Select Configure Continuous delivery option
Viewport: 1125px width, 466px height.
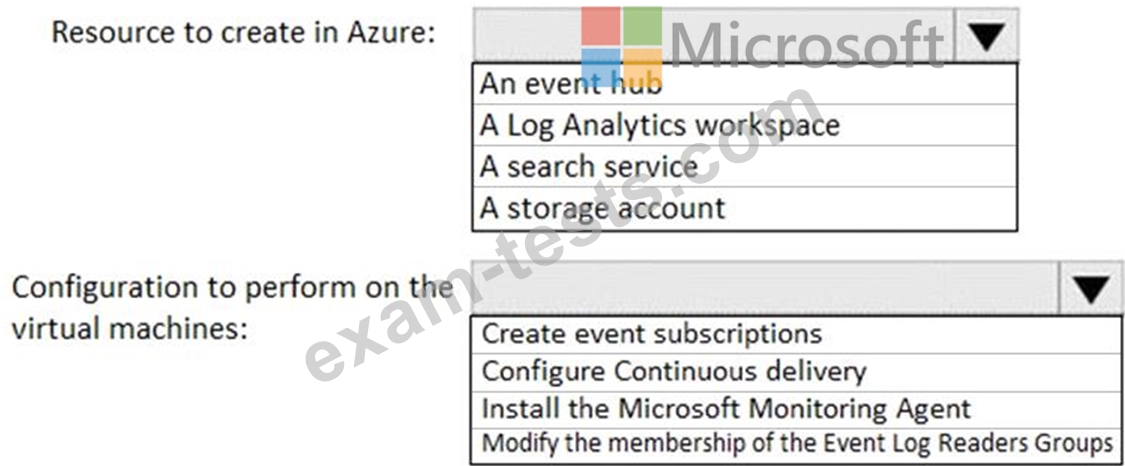[797, 372]
